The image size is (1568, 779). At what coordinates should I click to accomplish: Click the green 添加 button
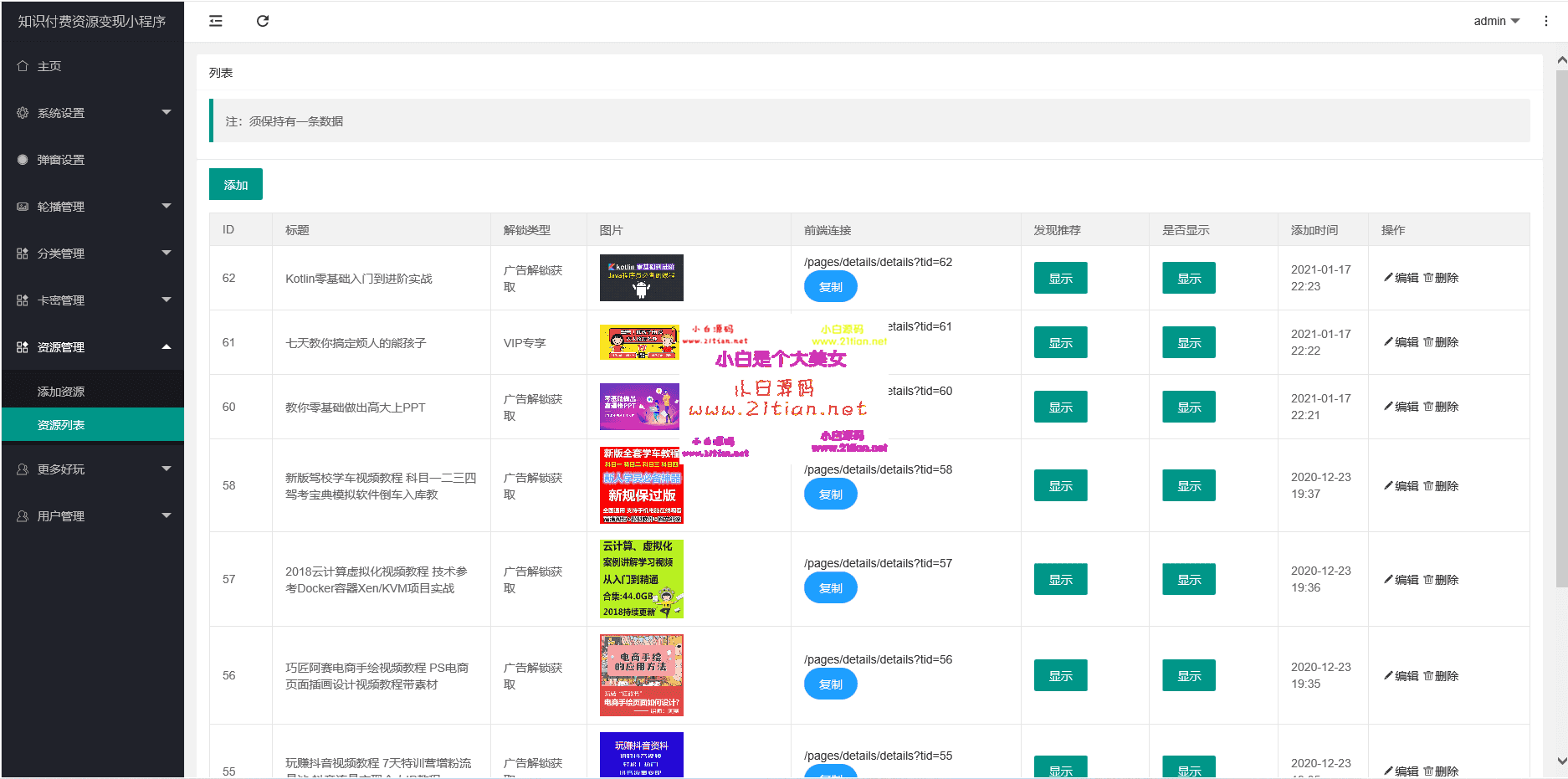235,185
